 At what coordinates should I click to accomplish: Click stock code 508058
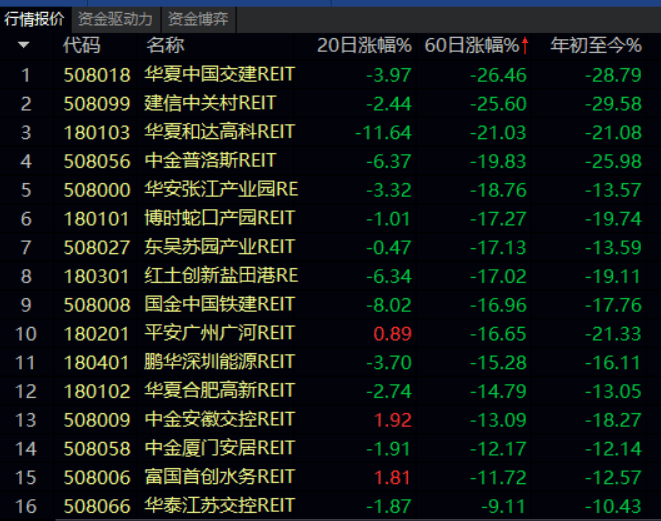click(97, 448)
